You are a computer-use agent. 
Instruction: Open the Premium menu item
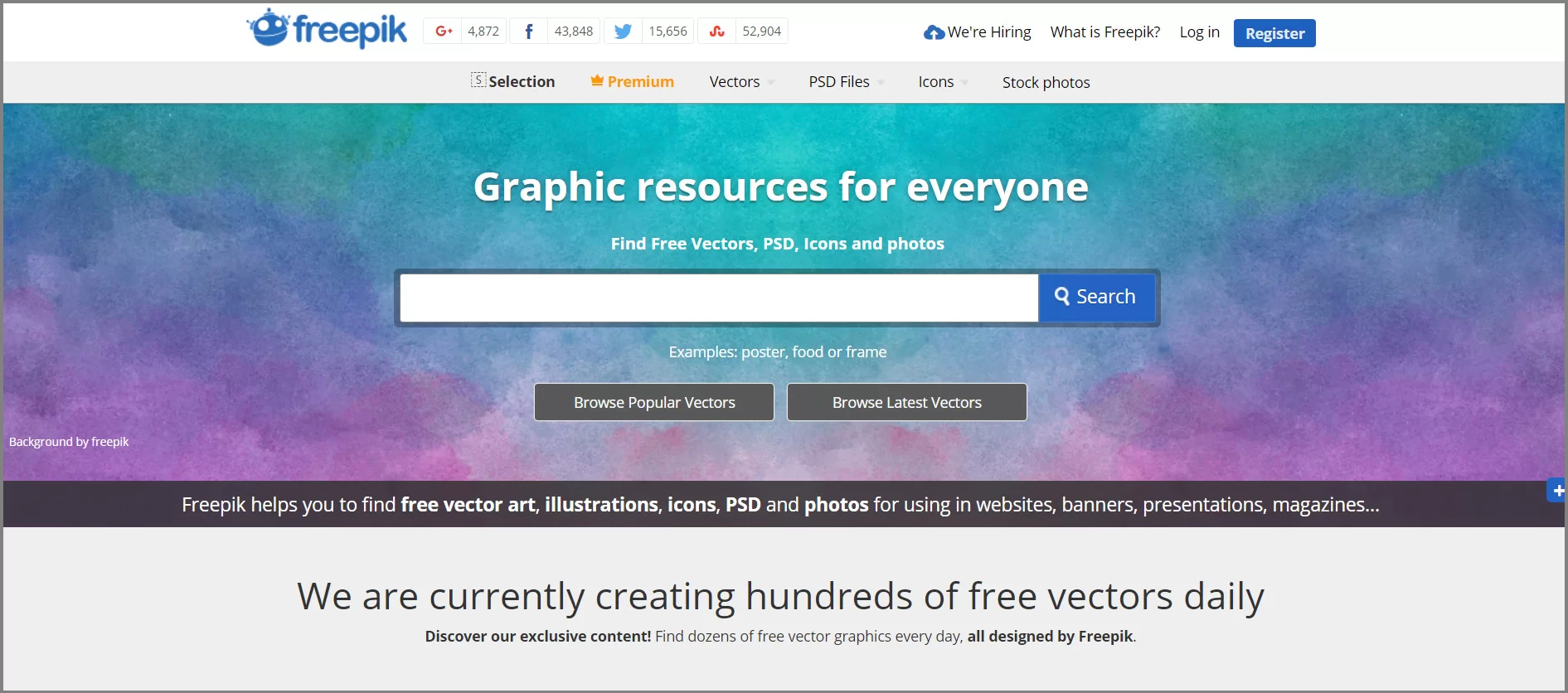(632, 81)
